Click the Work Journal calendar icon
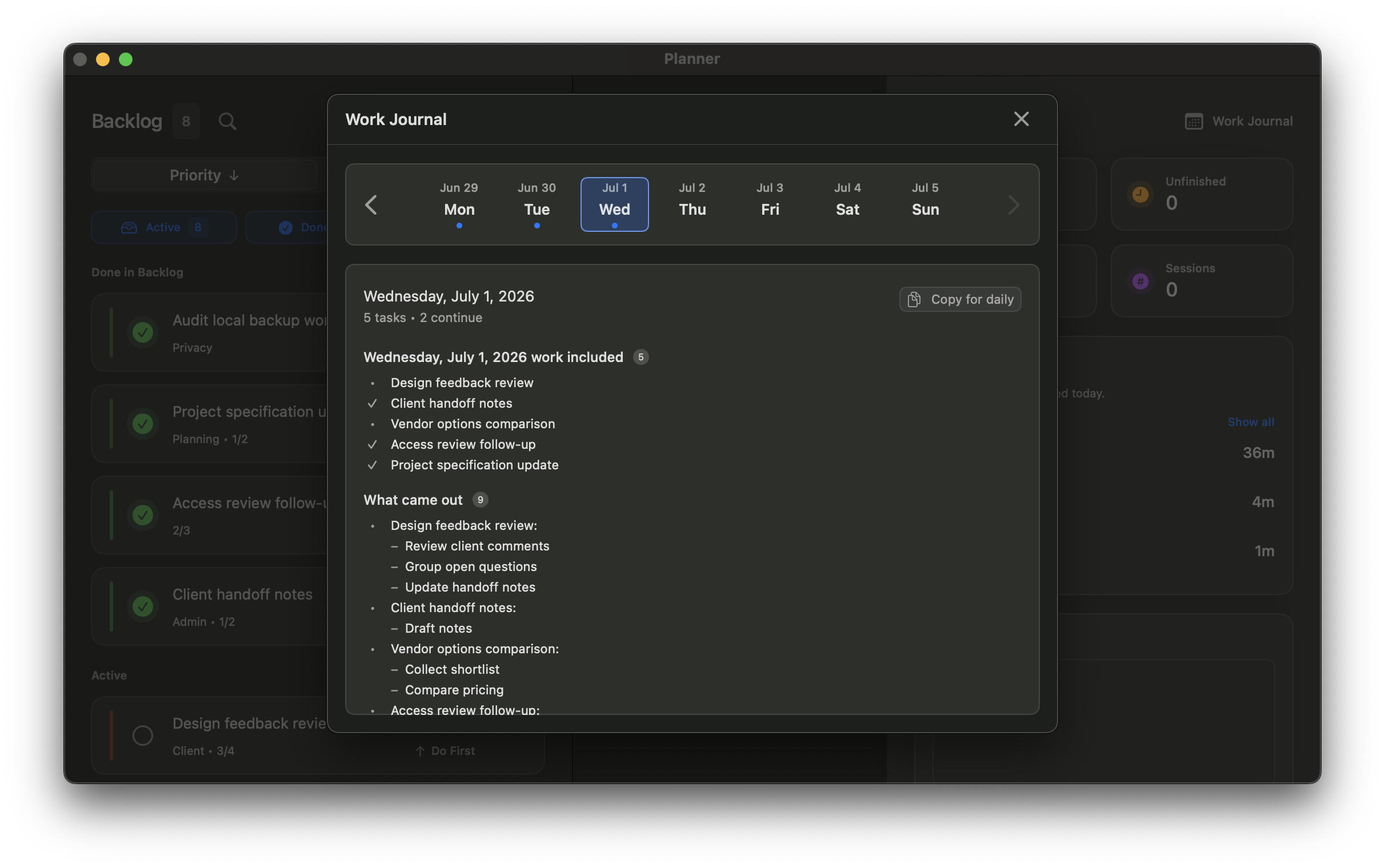Viewport: 1385px width, 868px height. (1194, 121)
